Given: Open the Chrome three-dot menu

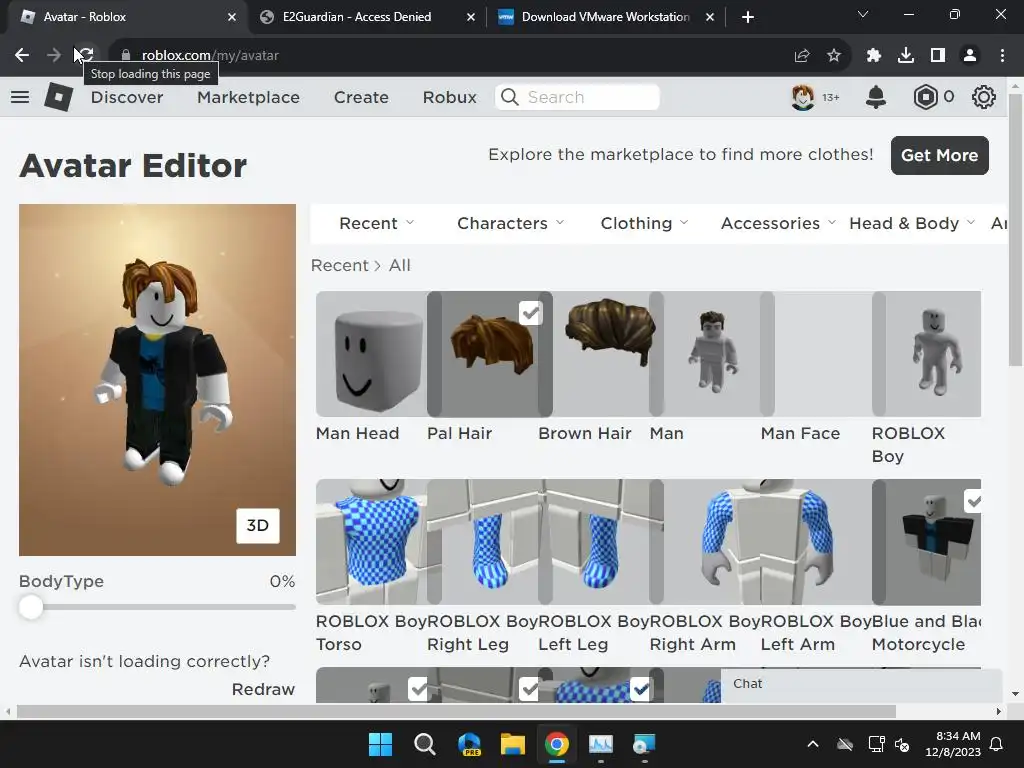Looking at the screenshot, I should tap(1002, 56).
